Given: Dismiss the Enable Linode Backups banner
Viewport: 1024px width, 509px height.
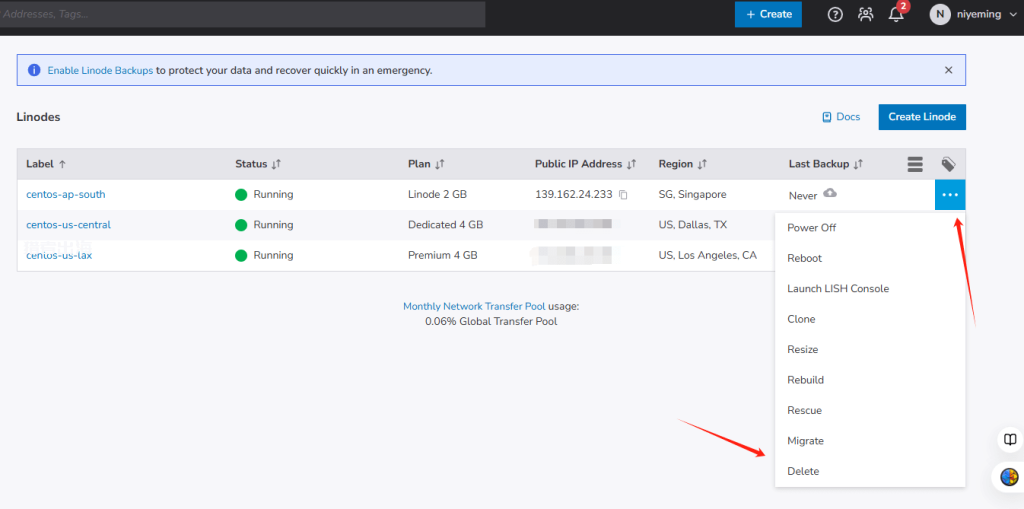Looking at the screenshot, I should 948,70.
